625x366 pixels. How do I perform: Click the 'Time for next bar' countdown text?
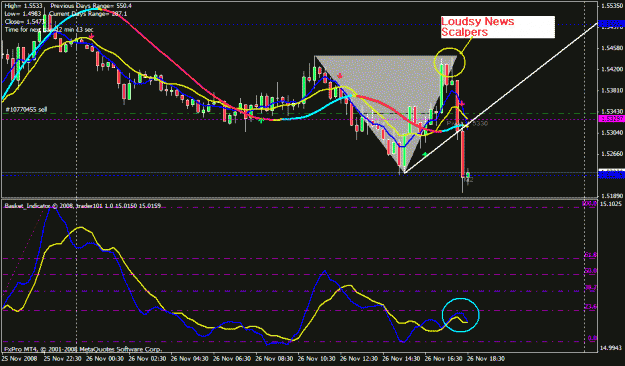pyautogui.click(x=49, y=30)
